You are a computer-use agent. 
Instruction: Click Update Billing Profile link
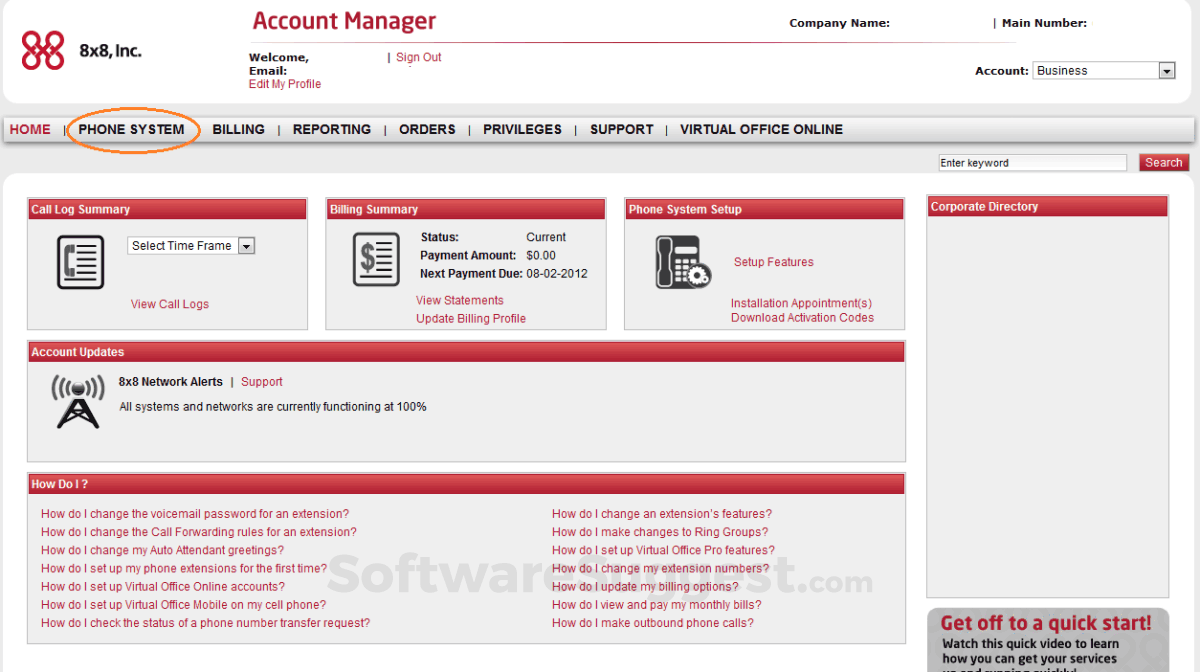click(471, 318)
